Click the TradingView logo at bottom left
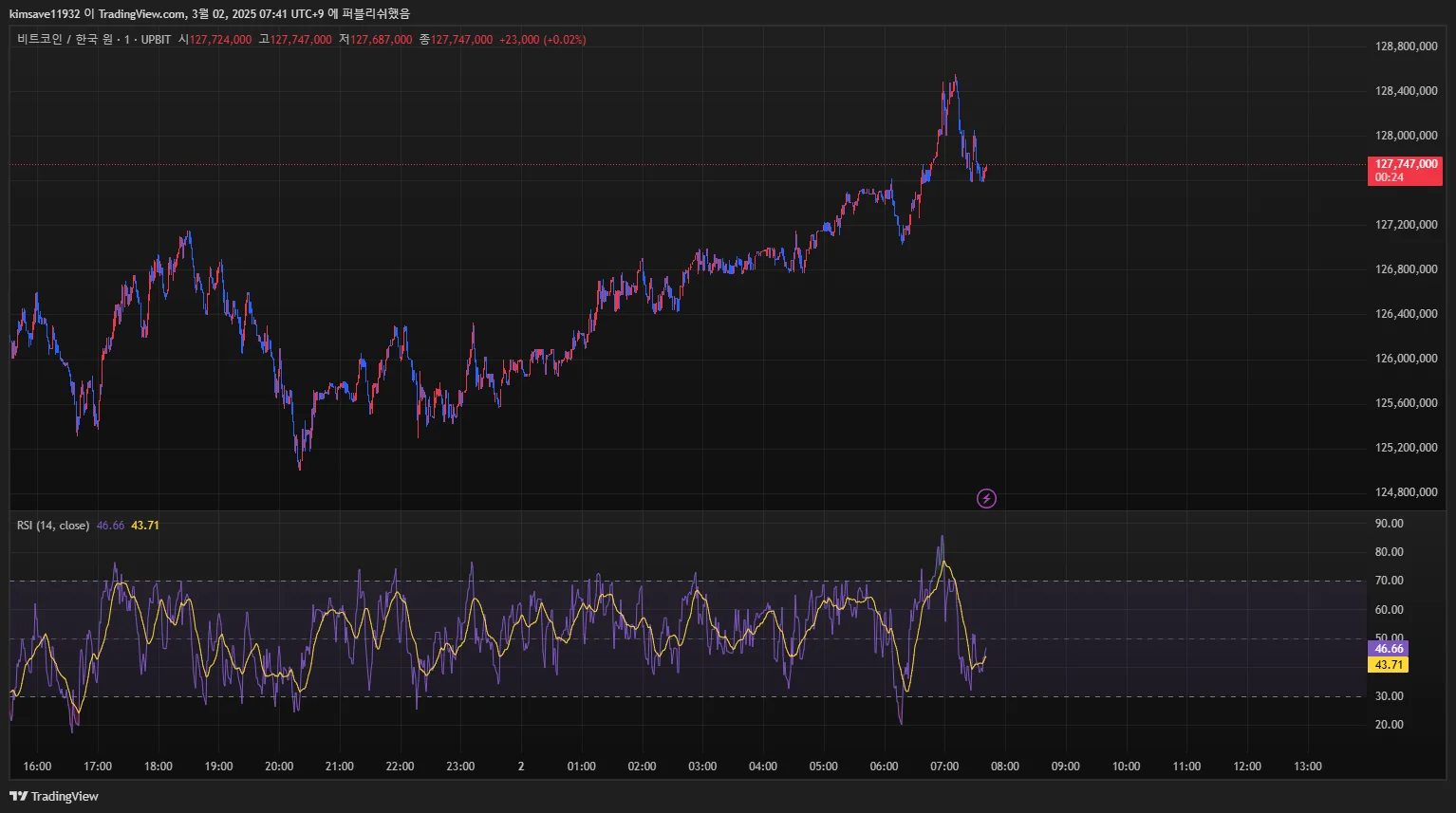The width and height of the screenshot is (1456, 813). point(54,796)
